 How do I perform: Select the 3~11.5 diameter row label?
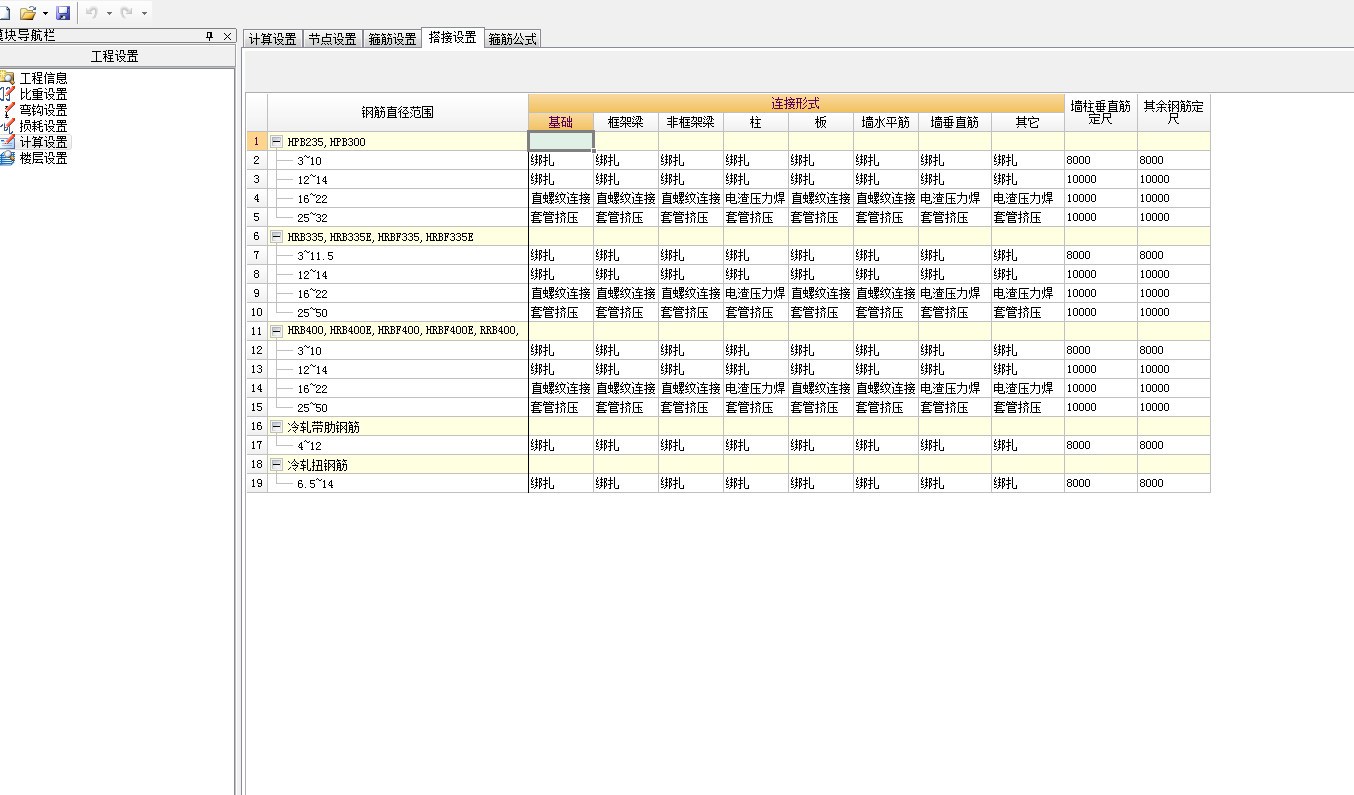315,255
